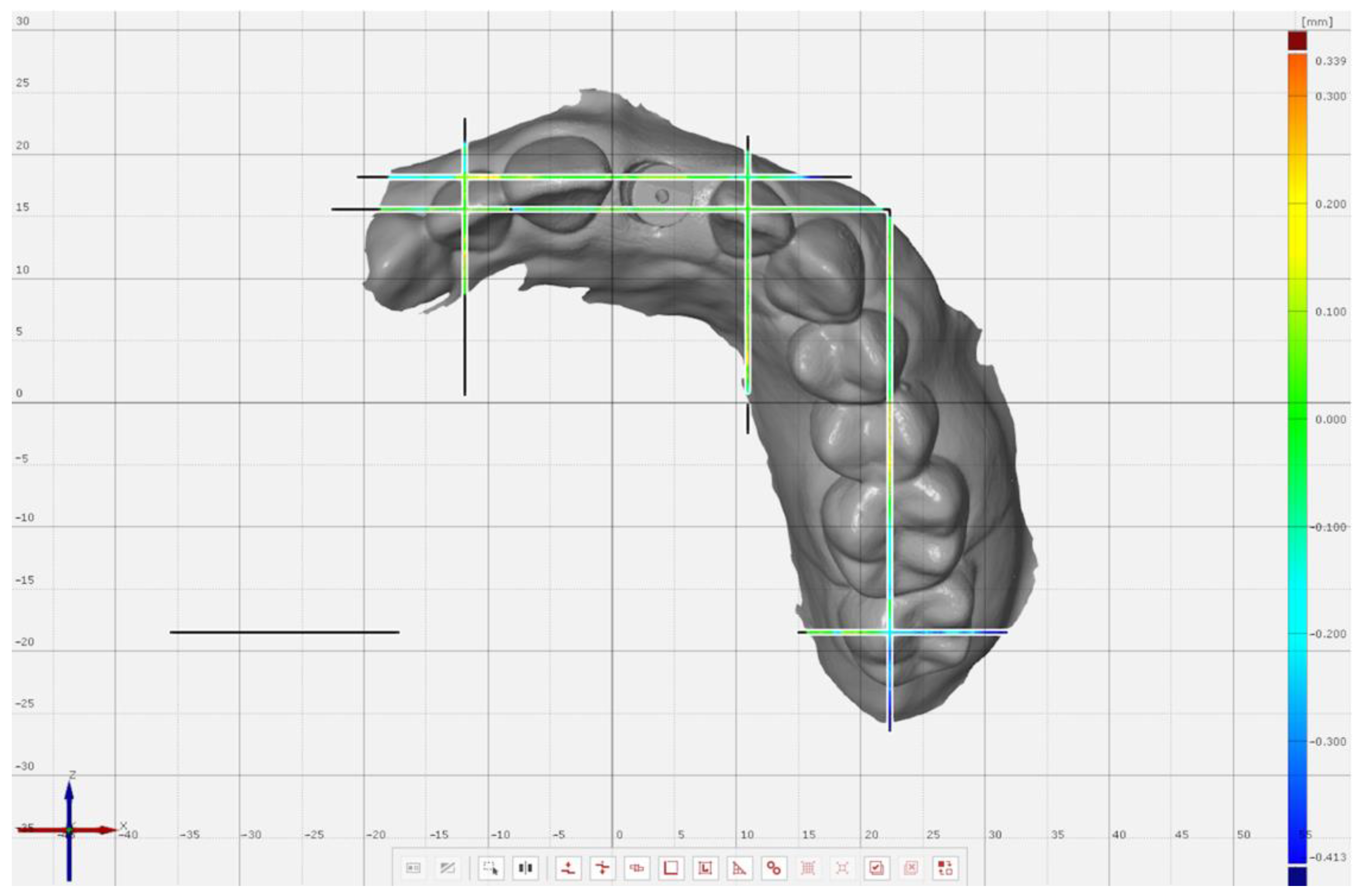Select the opposing arrows gap measurement icon

click(x=602, y=868)
